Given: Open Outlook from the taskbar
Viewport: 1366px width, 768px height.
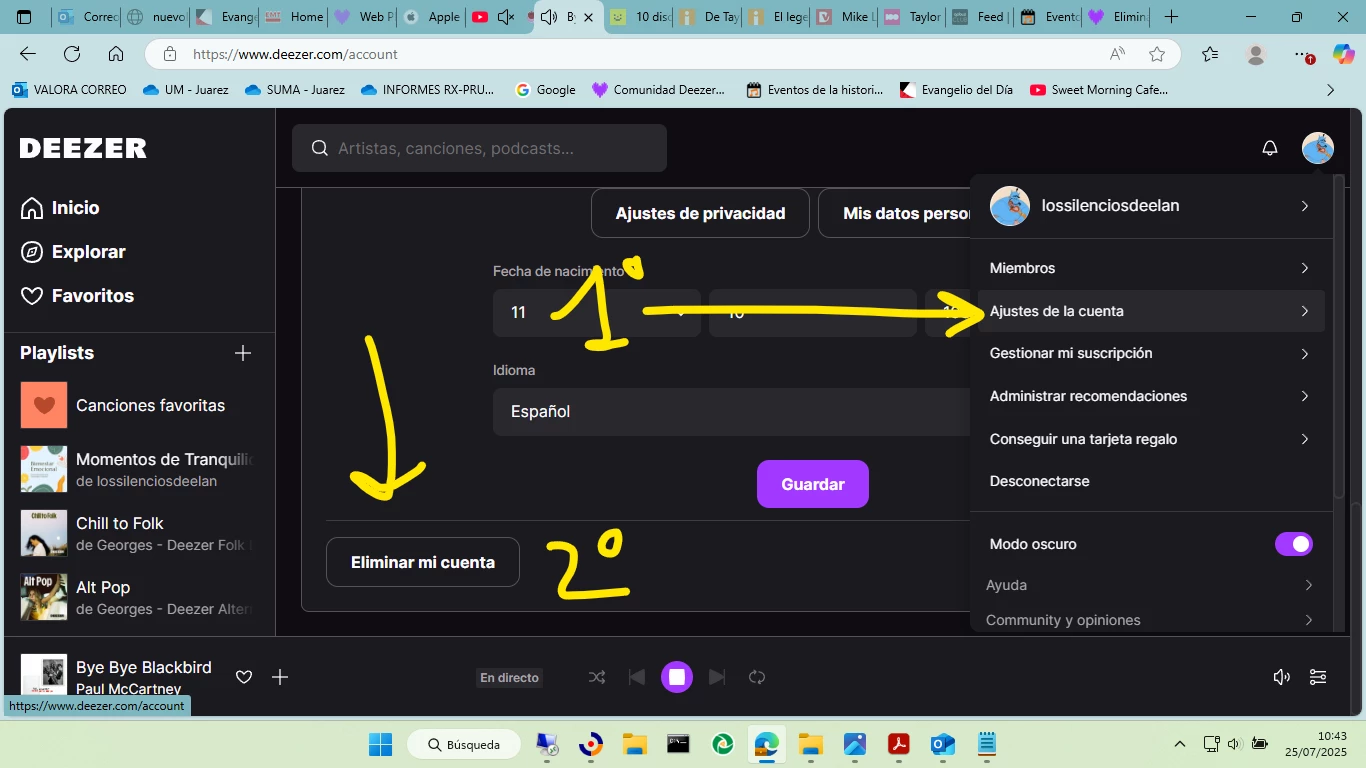Looking at the screenshot, I should tap(942, 744).
